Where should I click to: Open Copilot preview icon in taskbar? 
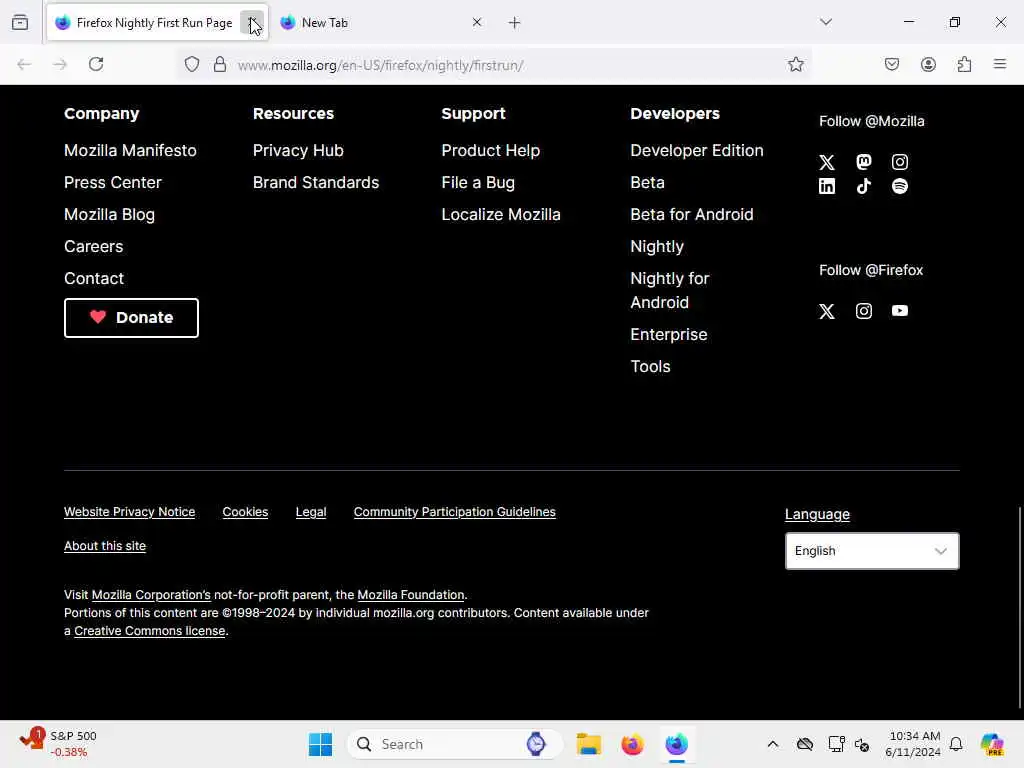[x=992, y=744]
